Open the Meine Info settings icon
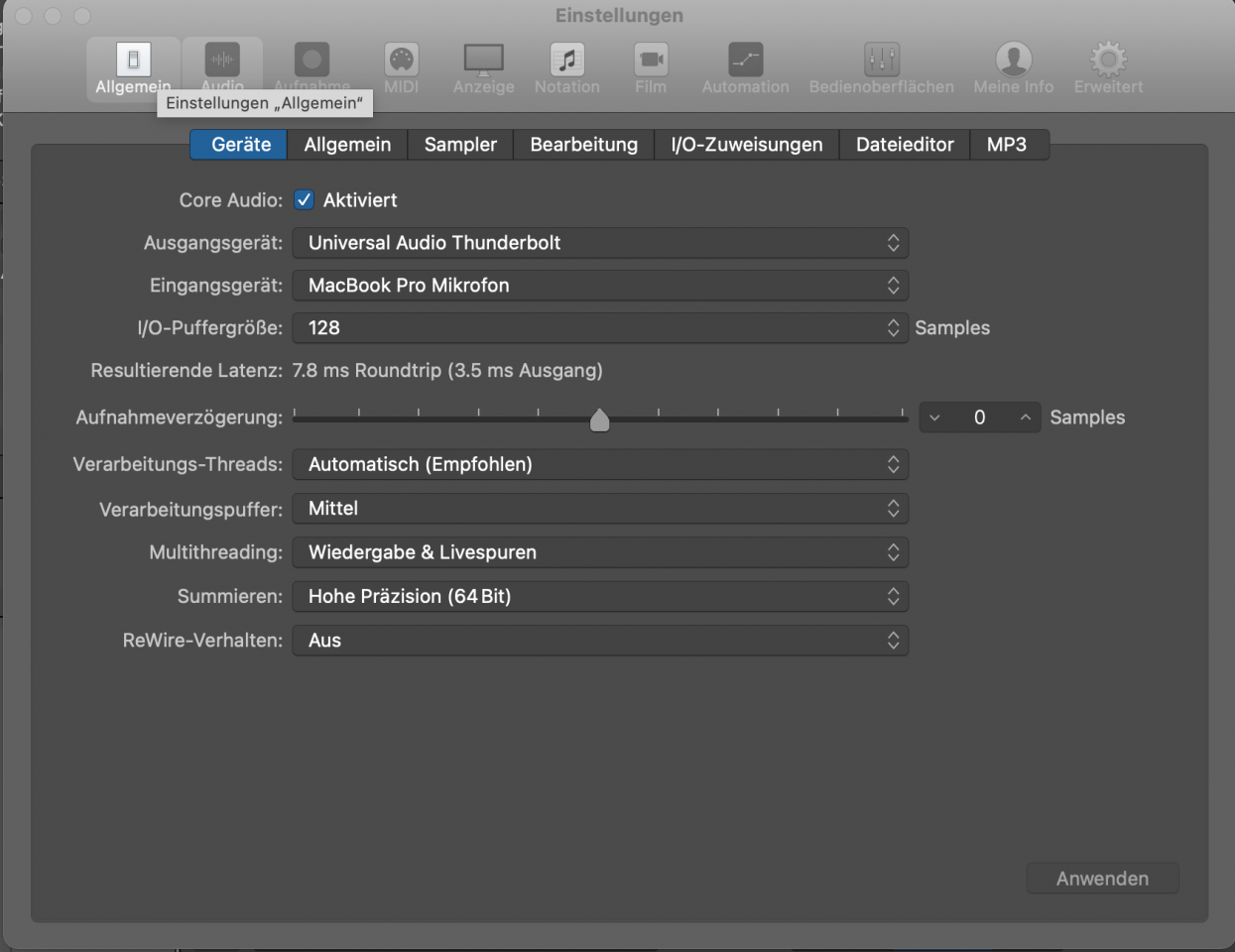 pyautogui.click(x=1014, y=59)
